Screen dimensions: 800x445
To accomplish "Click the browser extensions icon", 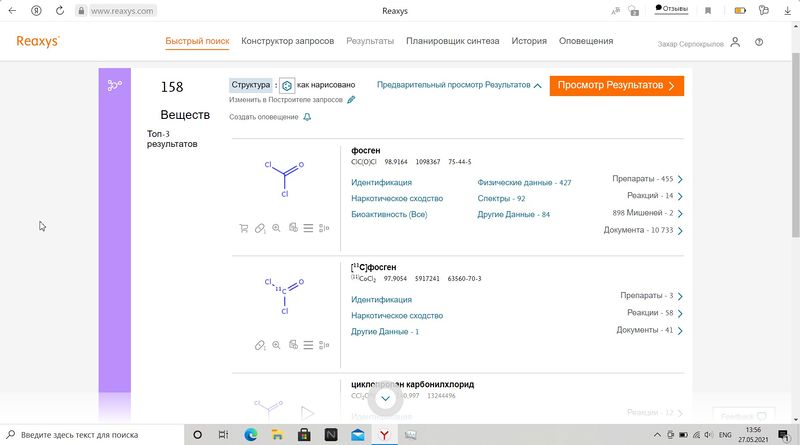I will point(763,10).
